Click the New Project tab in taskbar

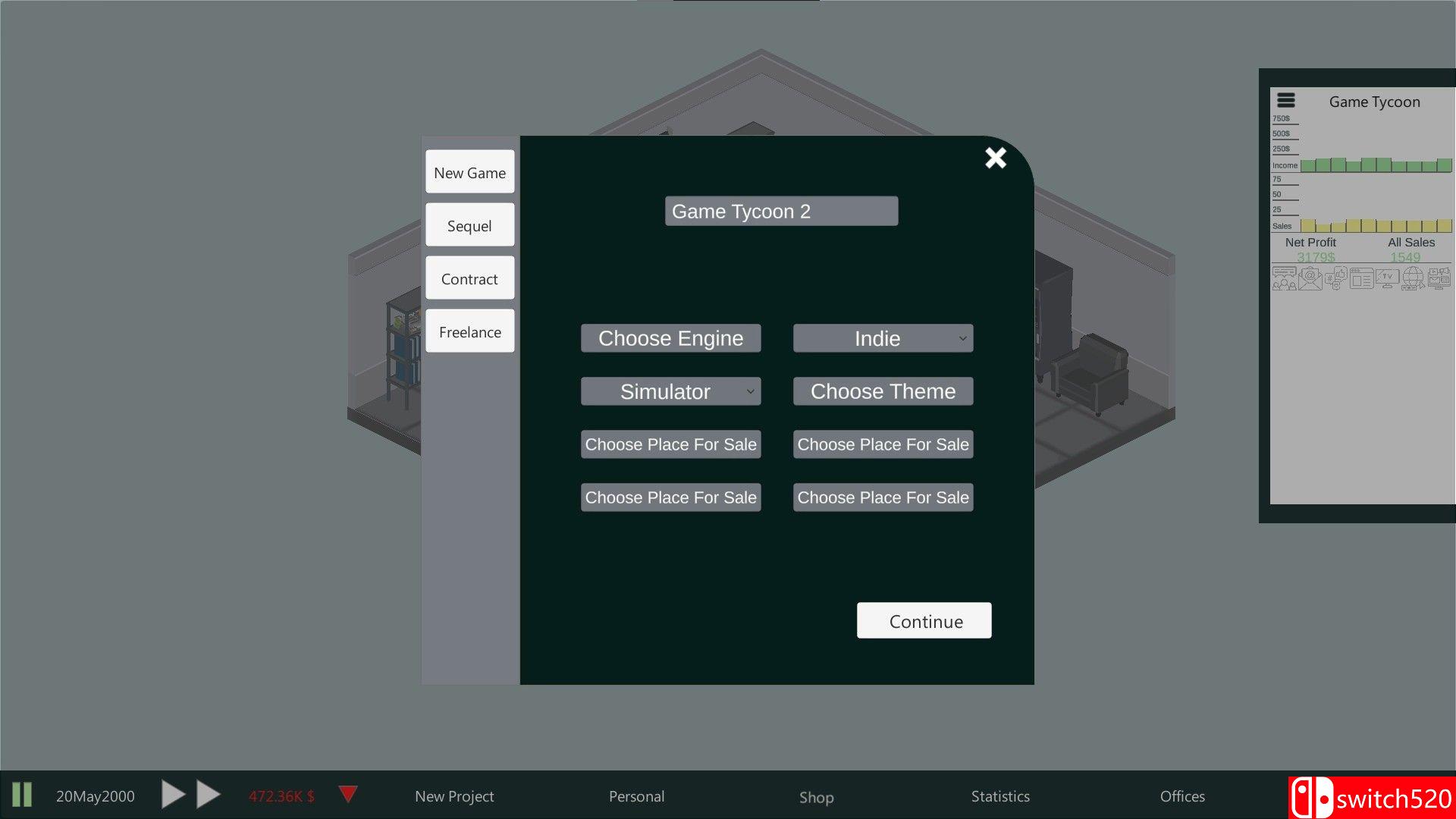[455, 795]
